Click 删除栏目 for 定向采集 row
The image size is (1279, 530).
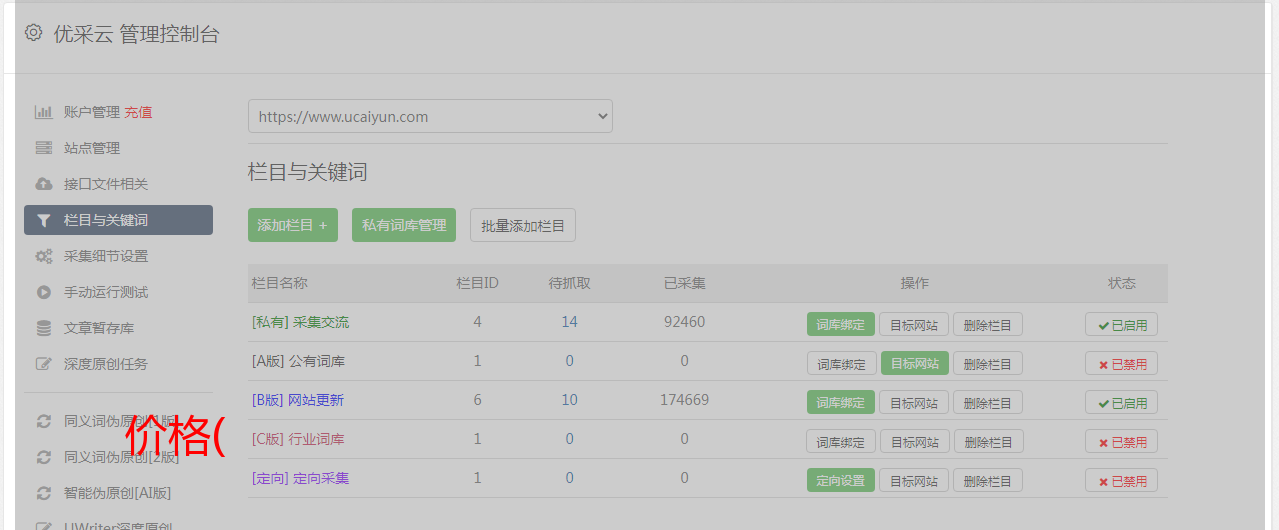[x=988, y=480]
